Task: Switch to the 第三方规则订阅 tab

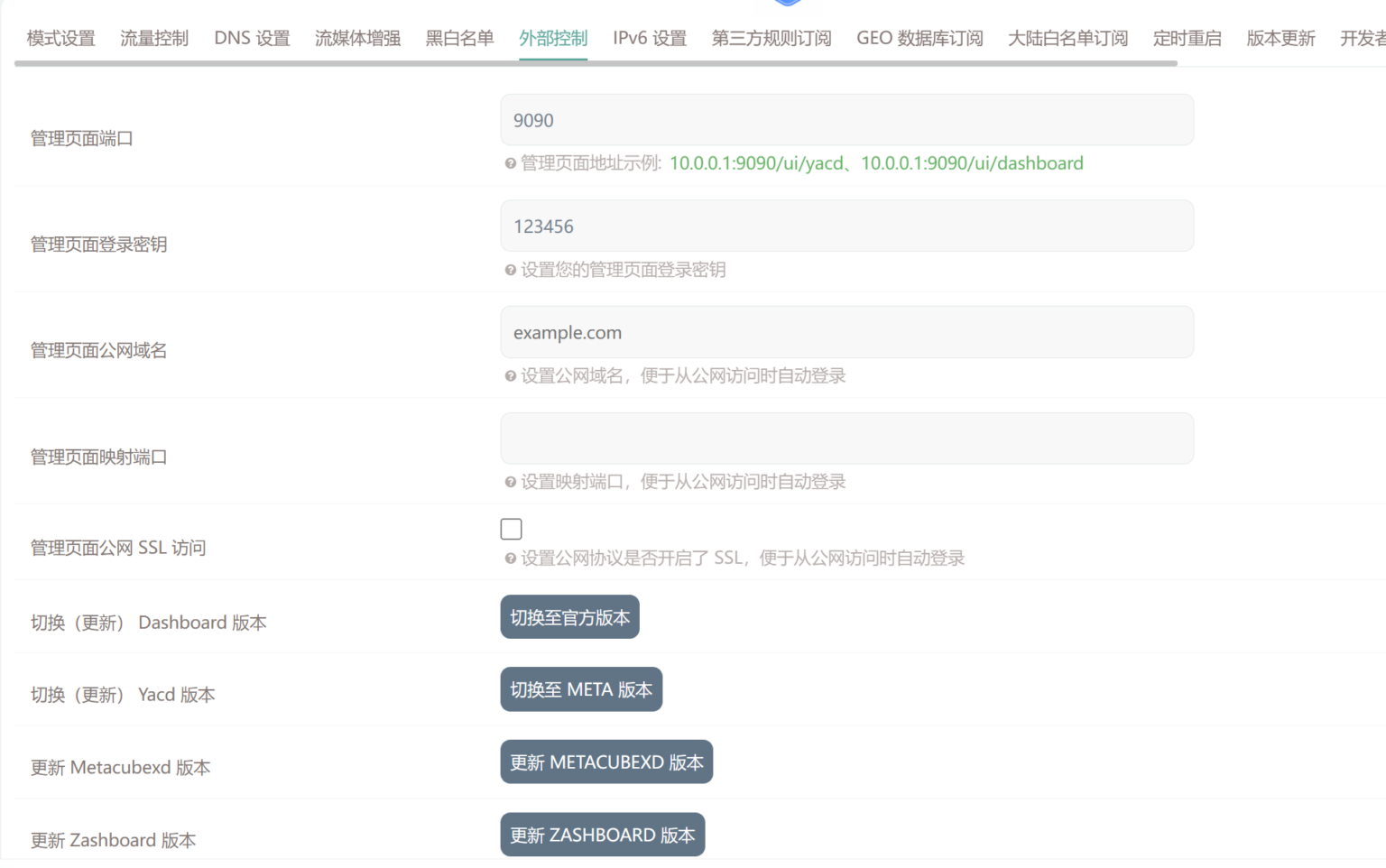Action: (771, 38)
